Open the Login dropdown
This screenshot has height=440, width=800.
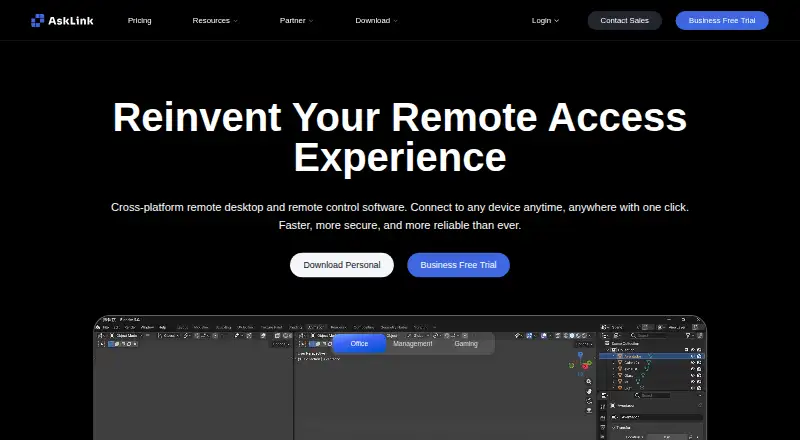click(x=545, y=20)
